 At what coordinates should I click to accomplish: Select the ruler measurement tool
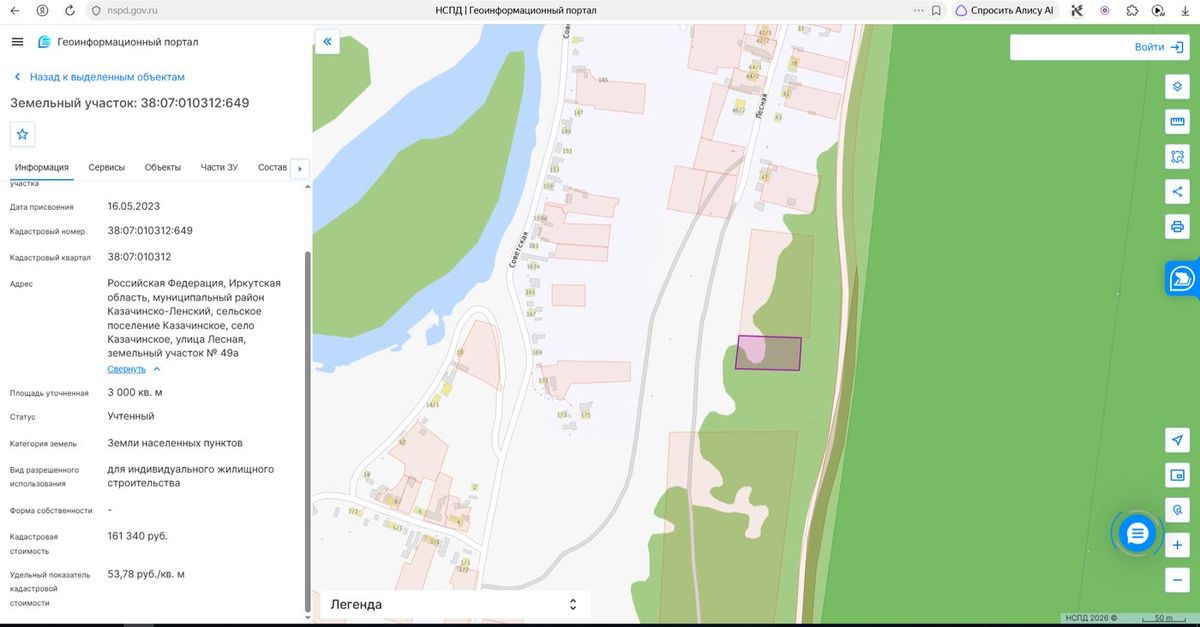click(x=1177, y=122)
